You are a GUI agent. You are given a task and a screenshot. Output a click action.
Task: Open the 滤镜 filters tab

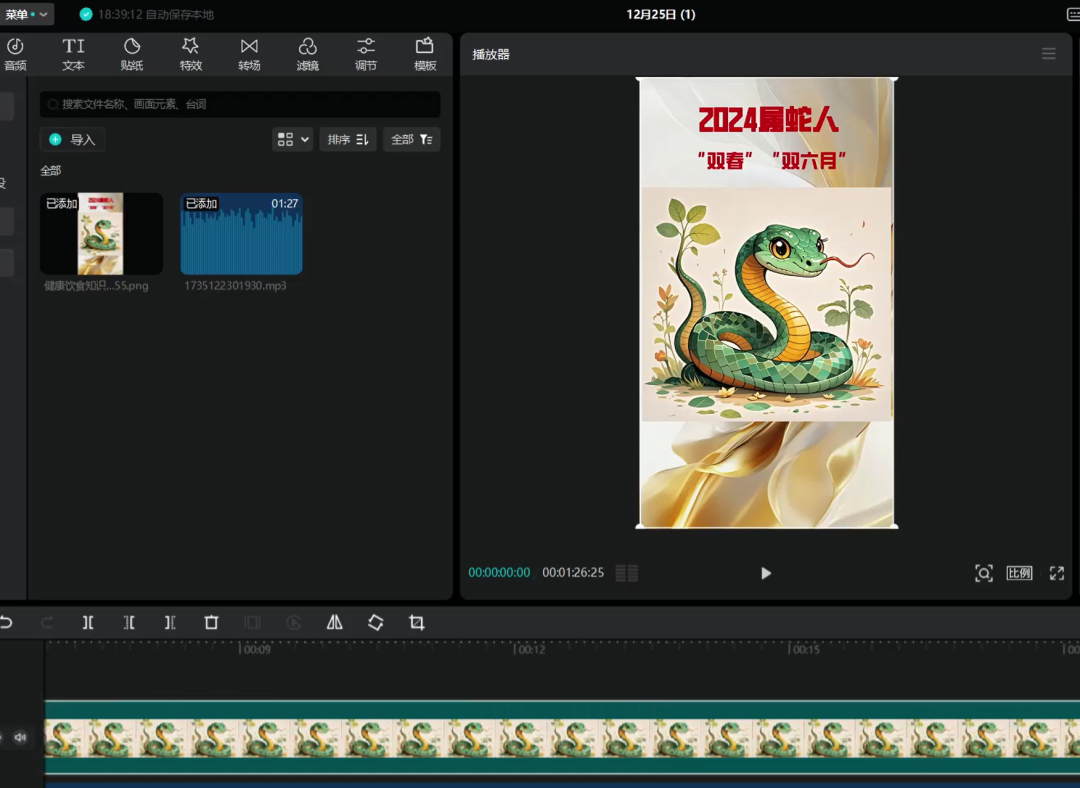pyautogui.click(x=308, y=54)
